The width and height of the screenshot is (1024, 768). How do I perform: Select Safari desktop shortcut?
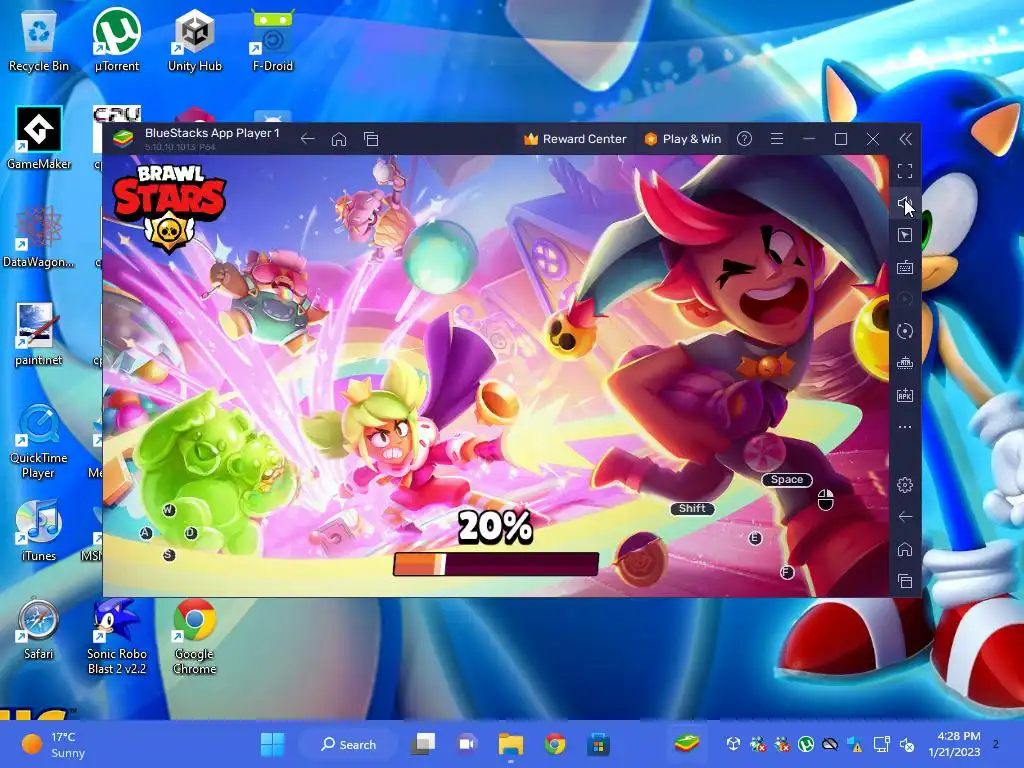point(39,628)
